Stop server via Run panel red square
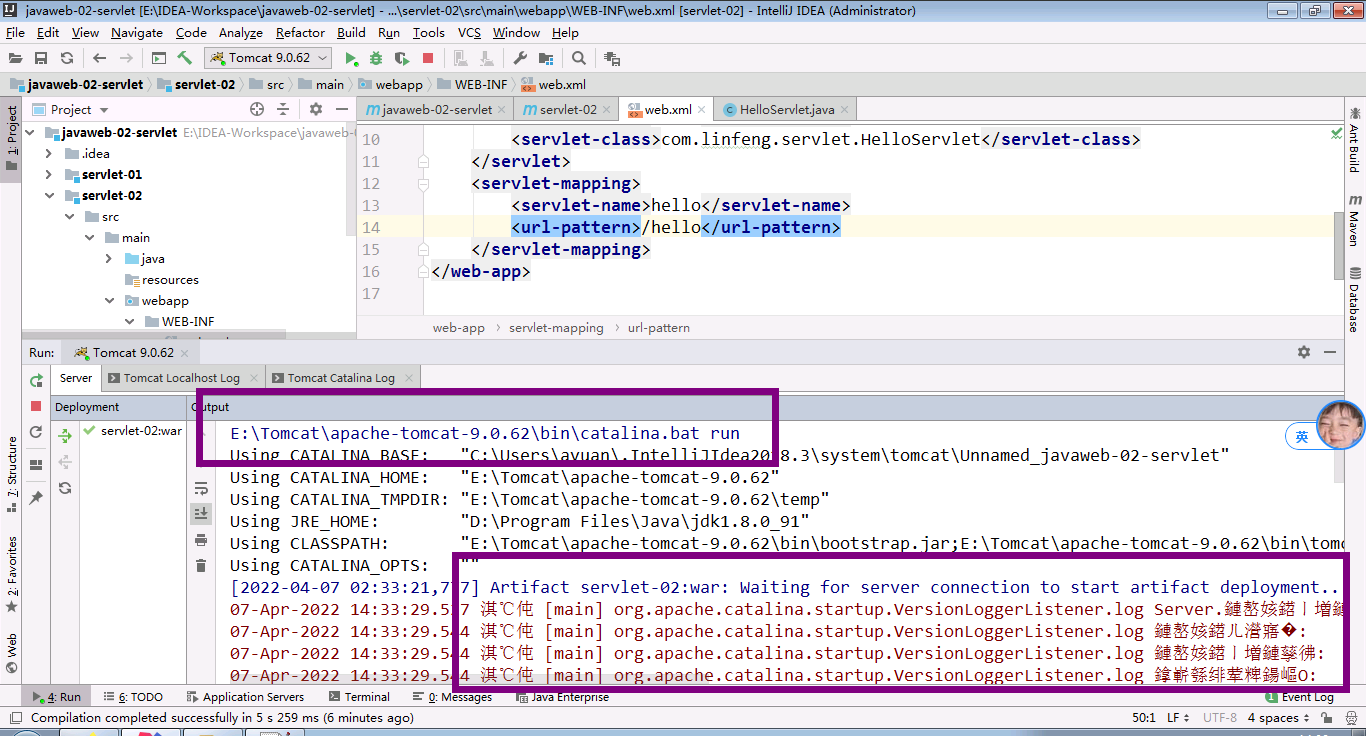1366x736 pixels. 36,406
